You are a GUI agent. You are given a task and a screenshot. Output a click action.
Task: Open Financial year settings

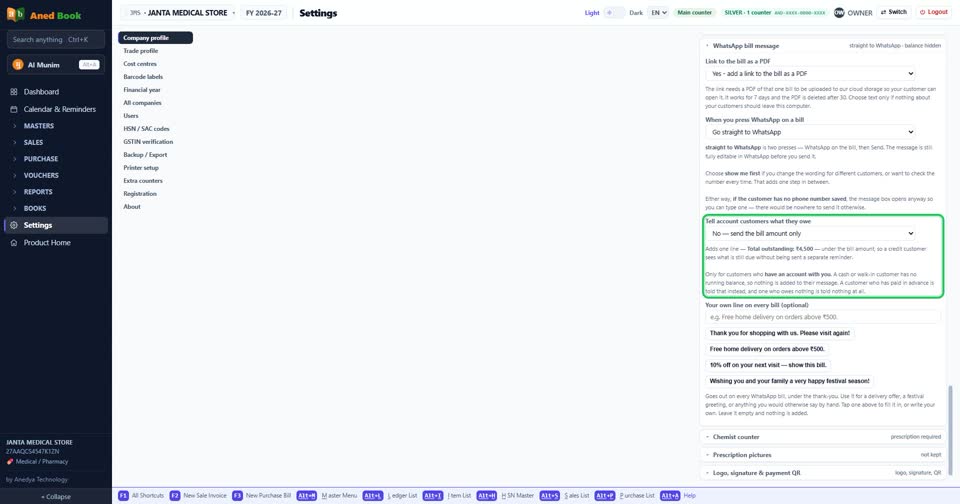[x=156, y=89]
